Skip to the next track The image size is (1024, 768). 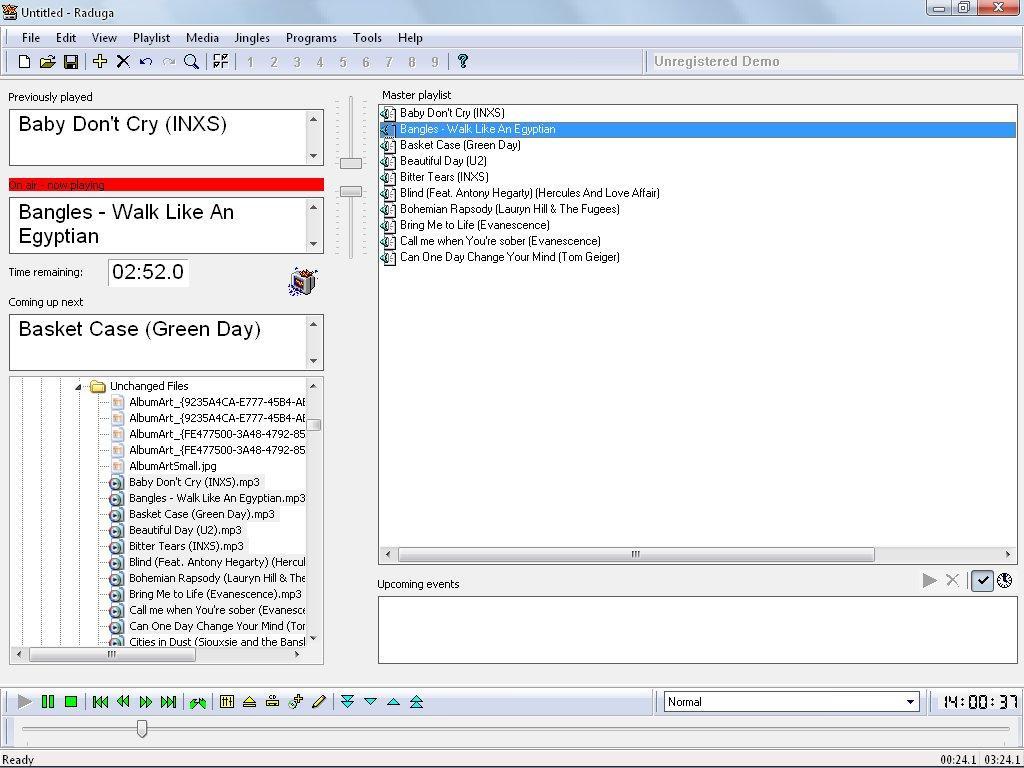pyautogui.click(x=168, y=702)
